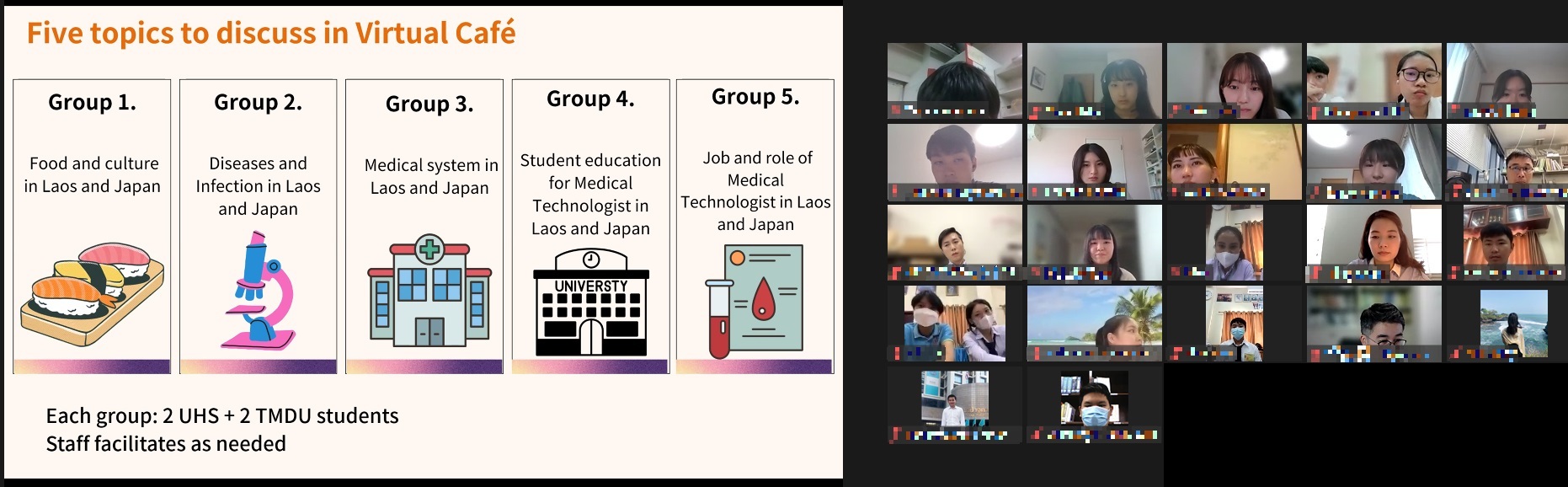This screenshot has width=1568, height=487.
Task: Click "Each group: 2 UHS + 2 TMDU students" line
Action: pyautogui.click(x=222, y=415)
